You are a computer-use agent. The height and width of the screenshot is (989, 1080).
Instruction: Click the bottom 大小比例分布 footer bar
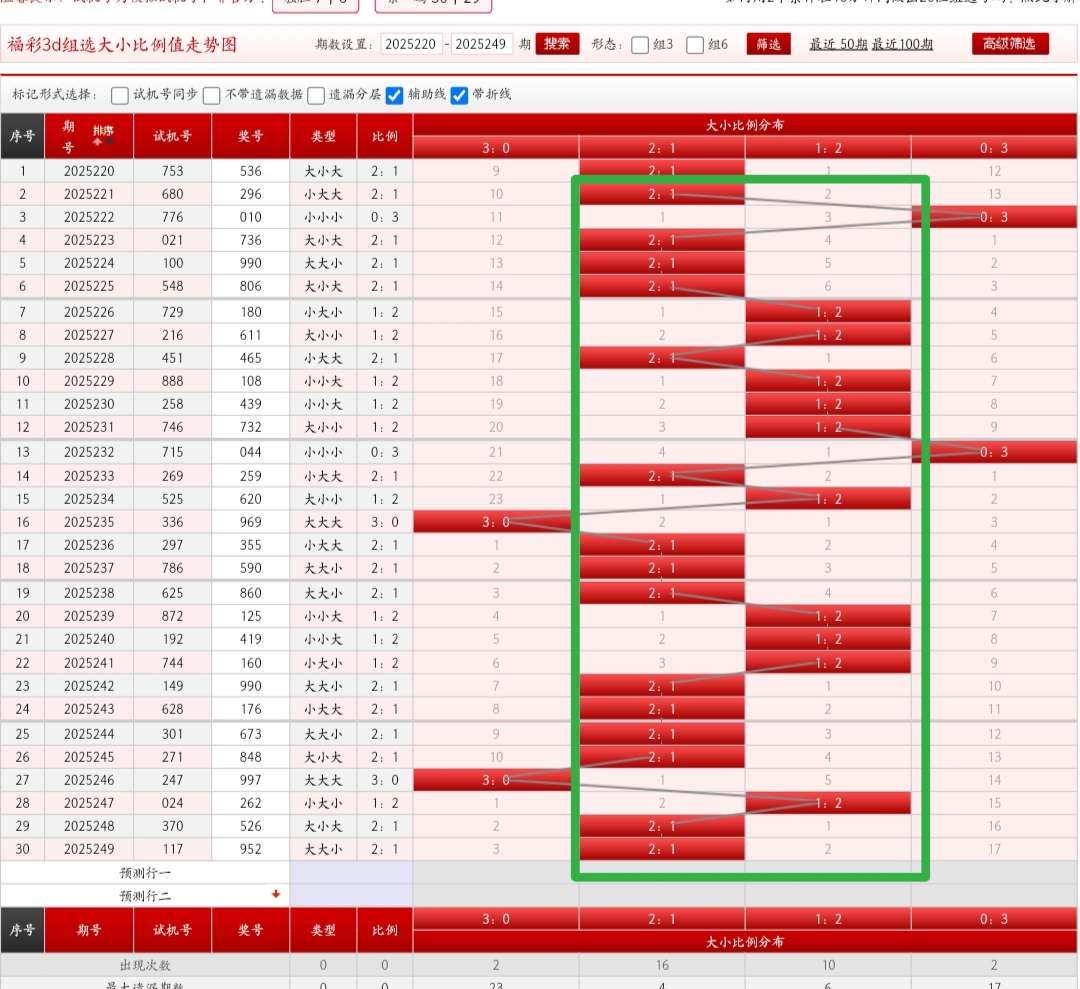pyautogui.click(x=745, y=941)
